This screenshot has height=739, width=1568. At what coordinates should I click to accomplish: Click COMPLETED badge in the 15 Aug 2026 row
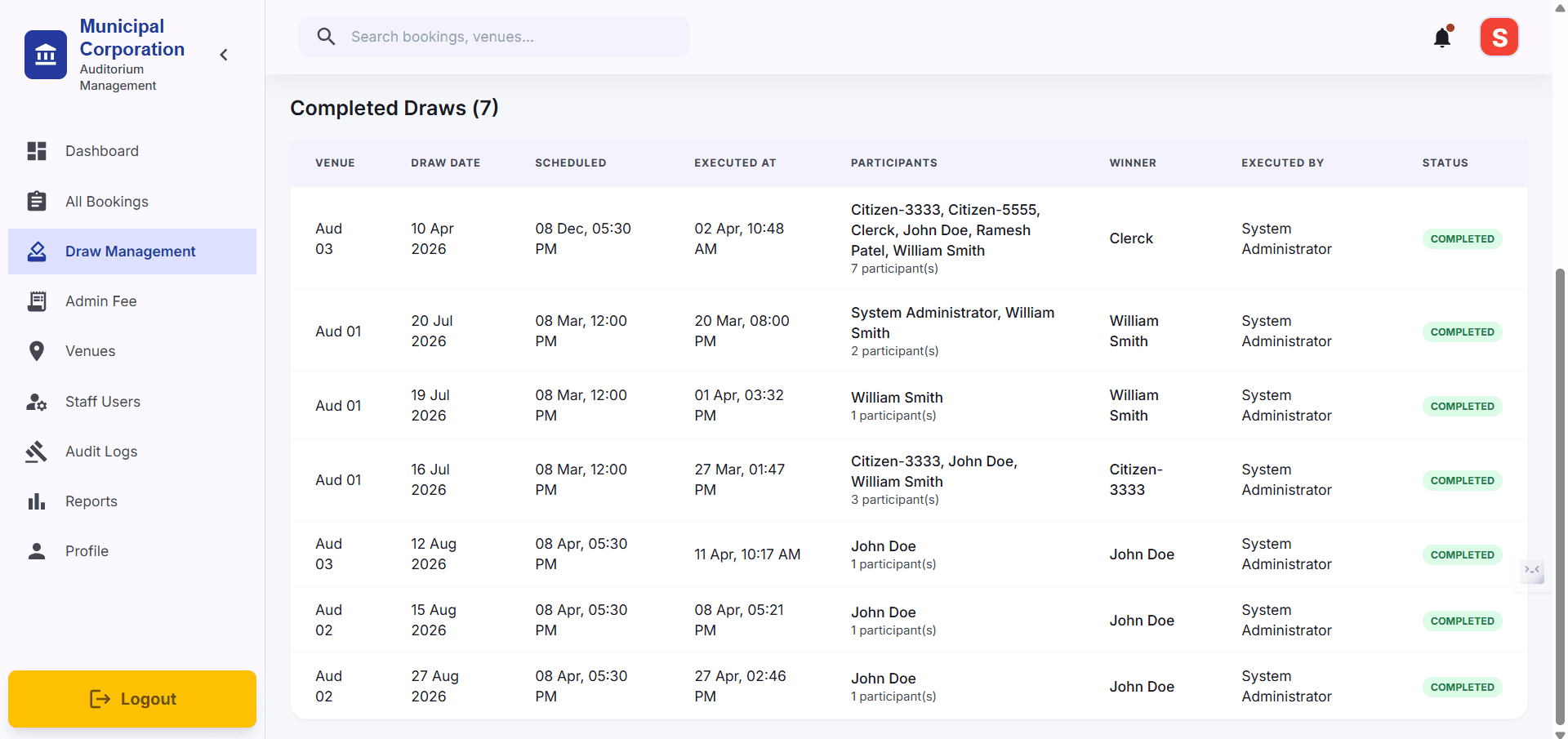(x=1462, y=621)
